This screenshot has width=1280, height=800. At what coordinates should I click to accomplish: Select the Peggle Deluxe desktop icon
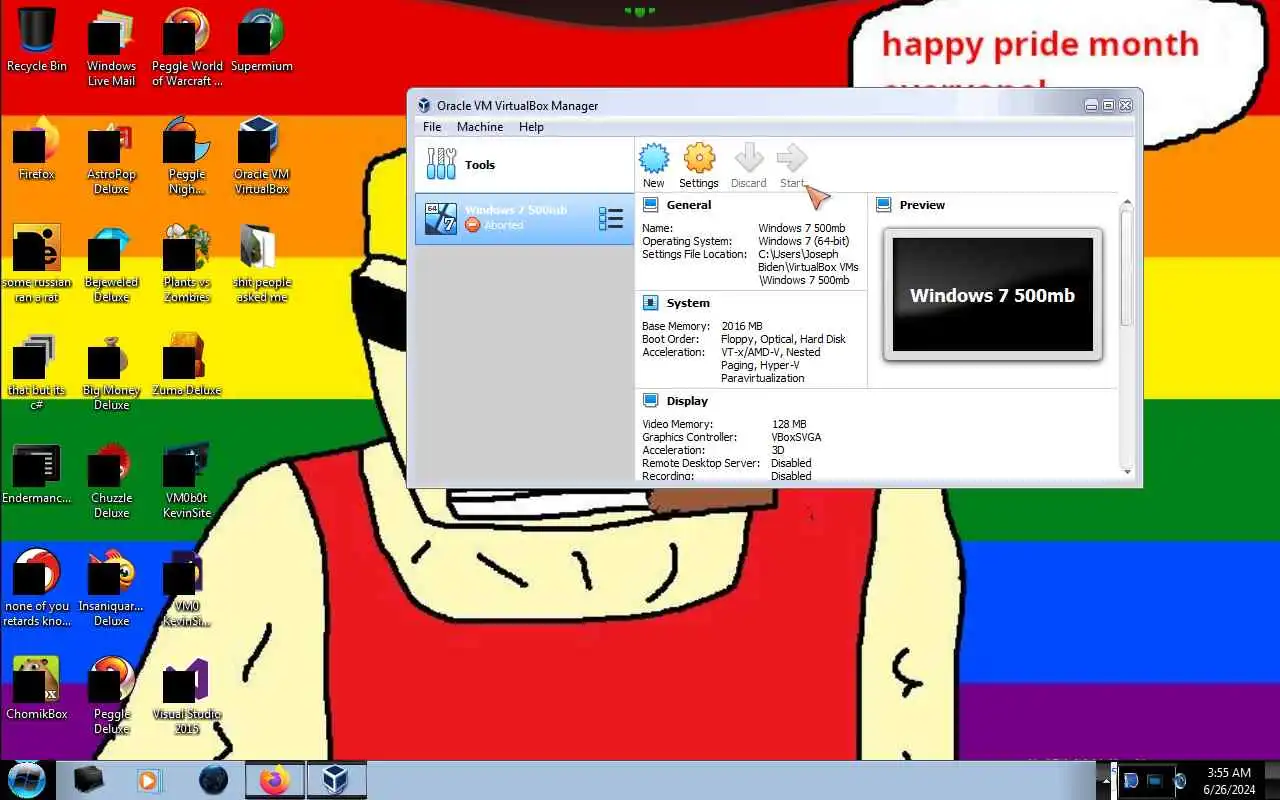(x=111, y=696)
